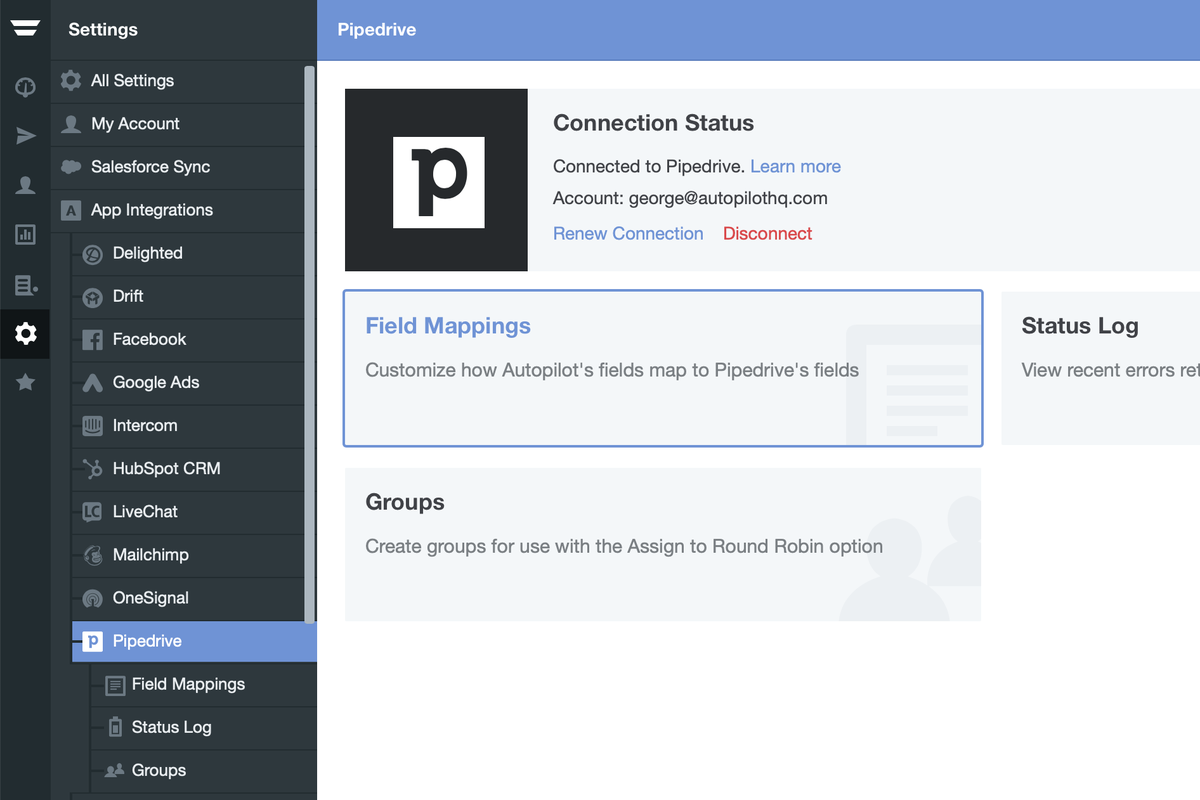Click the Salesforce cloud icon

[71, 167]
